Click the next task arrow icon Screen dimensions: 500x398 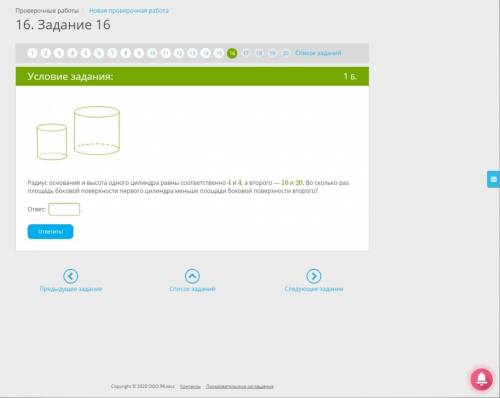(314, 276)
